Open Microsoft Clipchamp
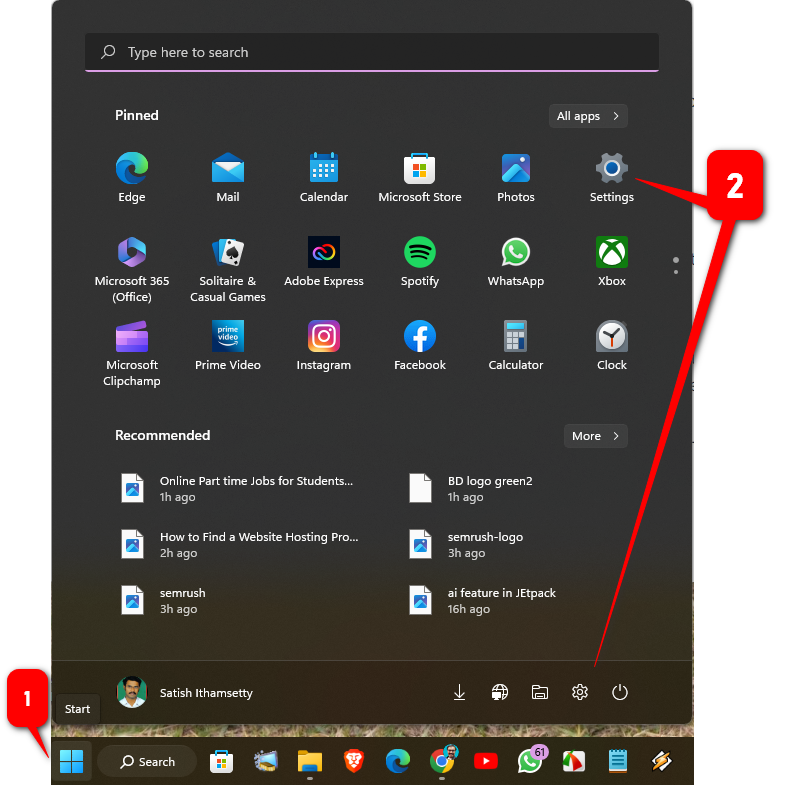The height and width of the screenshot is (785, 806). [x=132, y=354]
